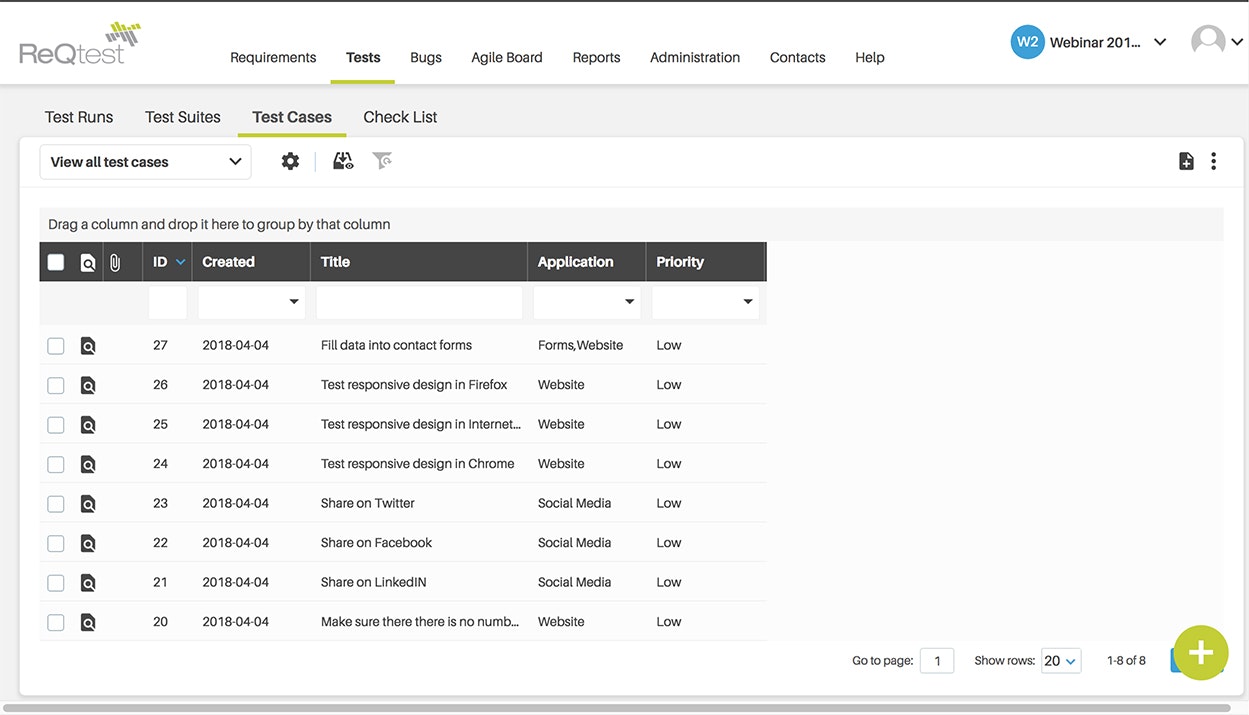The width and height of the screenshot is (1249, 715).
Task: Check the box for test case 21
Action: click(x=56, y=583)
